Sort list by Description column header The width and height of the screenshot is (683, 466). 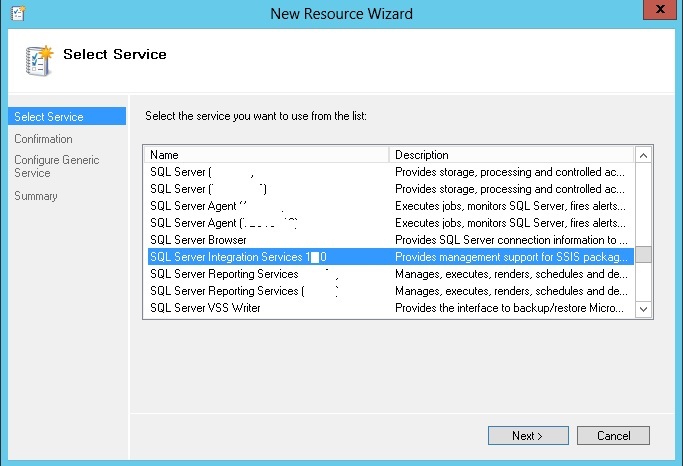coord(510,155)
